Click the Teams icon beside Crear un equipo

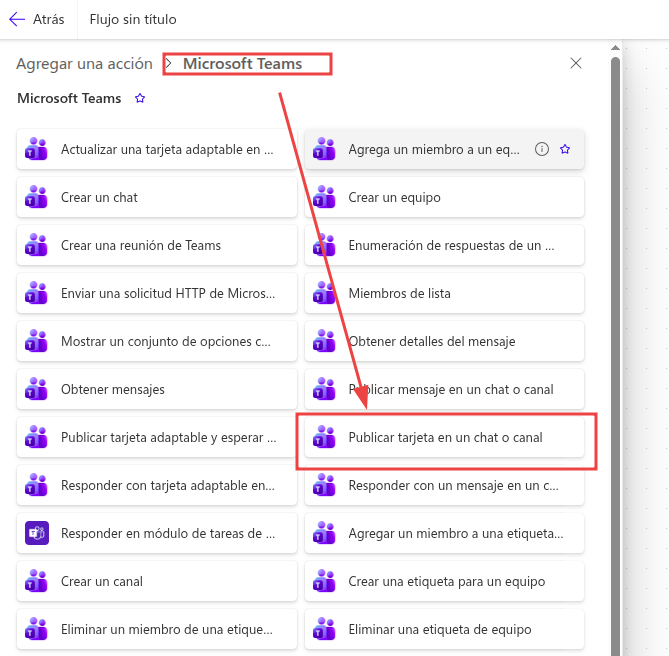324,197
